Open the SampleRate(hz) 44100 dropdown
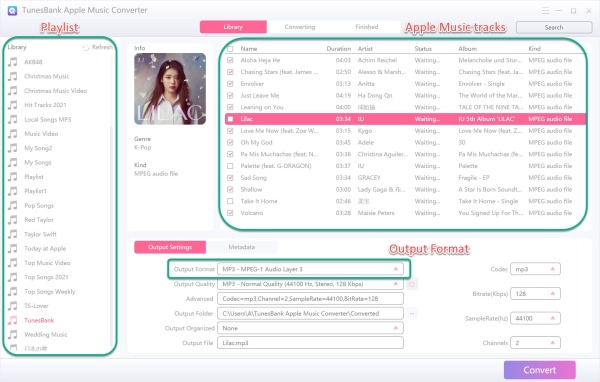The height and width of the screenshot is (382, 600). pos(535,318)
